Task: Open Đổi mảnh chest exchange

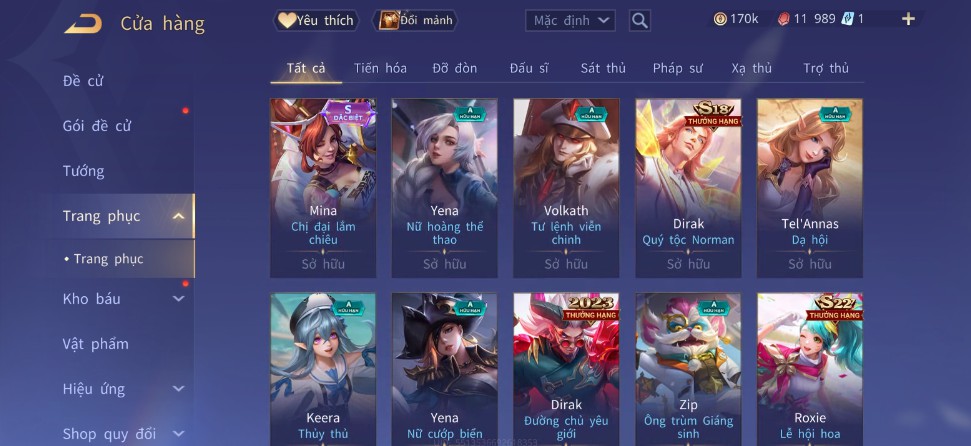Action: 415,20
